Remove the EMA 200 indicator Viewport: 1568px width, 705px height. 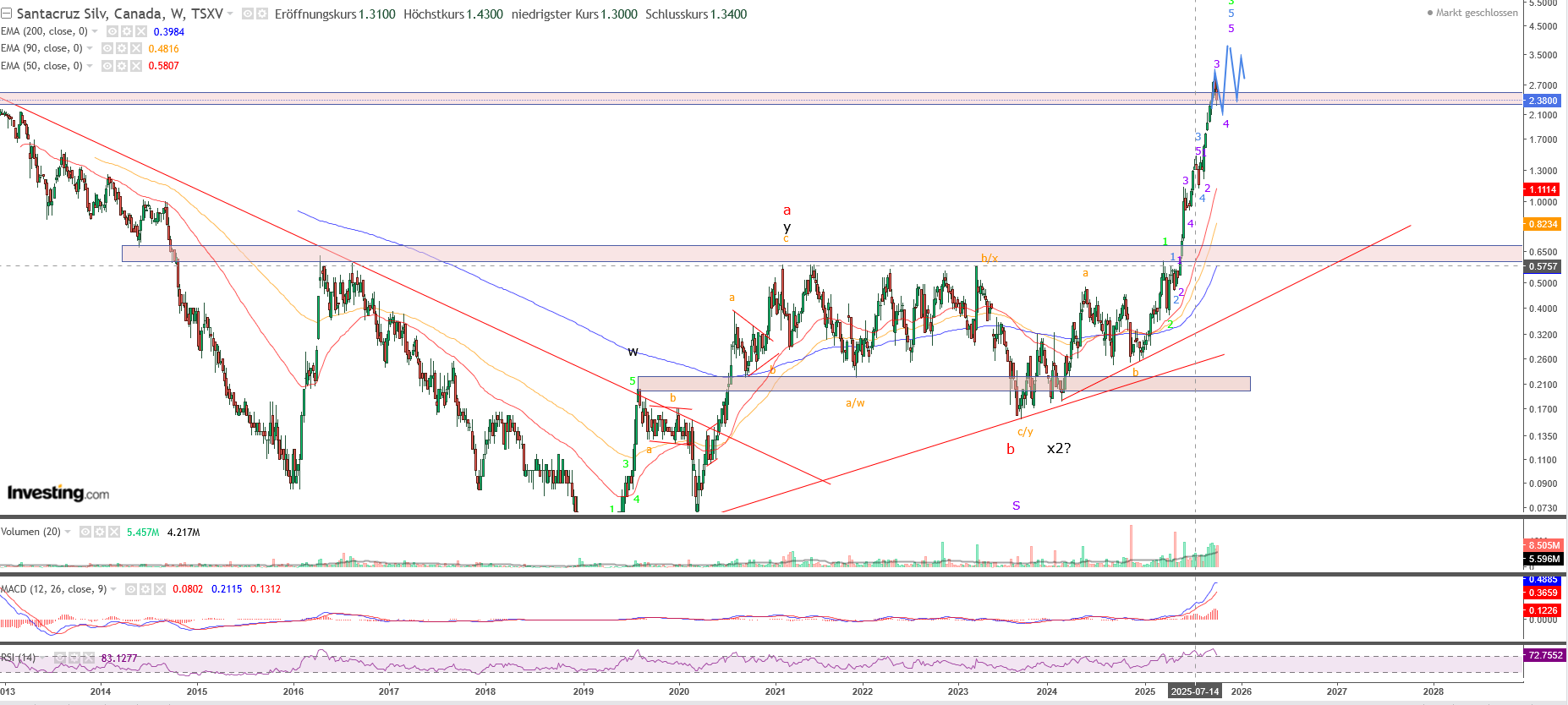(x=141, y=31)
